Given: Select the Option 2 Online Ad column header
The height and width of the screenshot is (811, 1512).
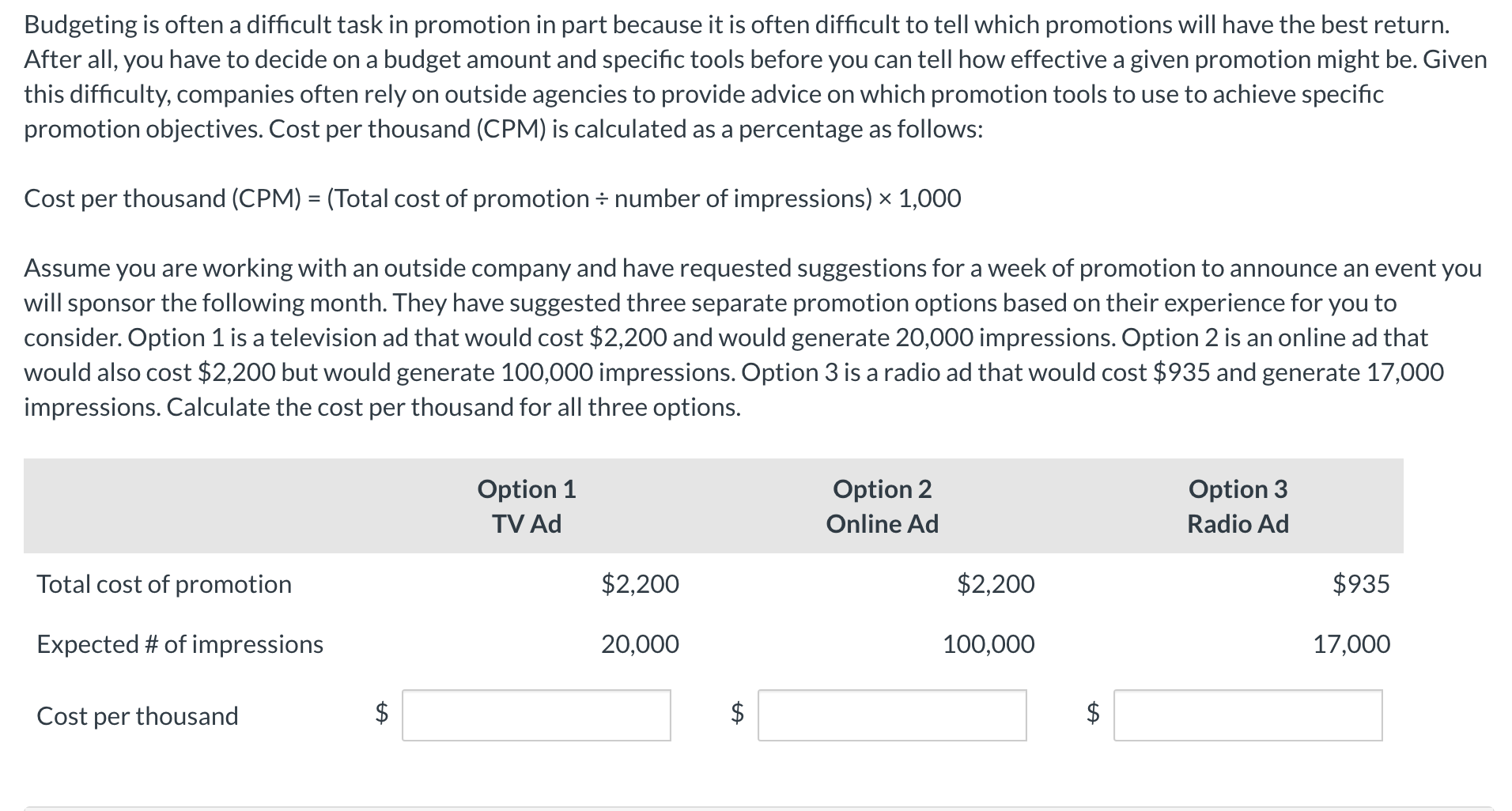Looking at the screenshot, I should [x=881, y=506].
